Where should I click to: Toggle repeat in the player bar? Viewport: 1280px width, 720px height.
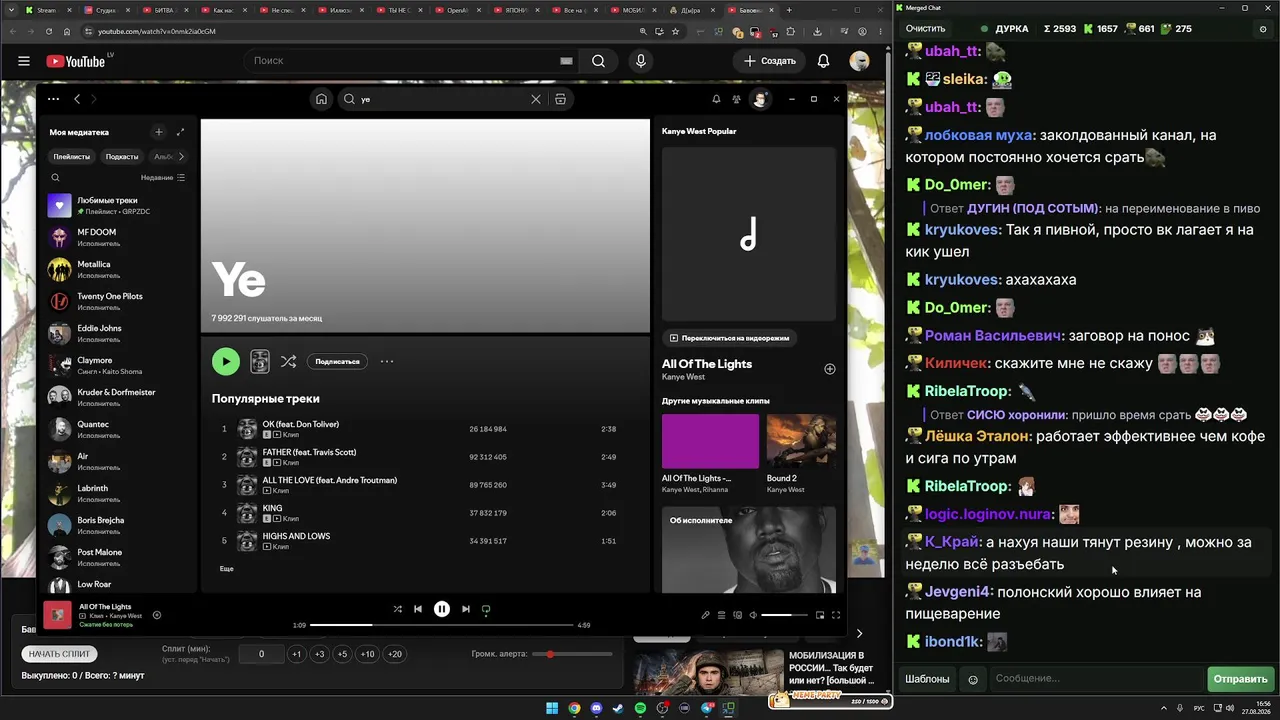(x=486, y=609)
